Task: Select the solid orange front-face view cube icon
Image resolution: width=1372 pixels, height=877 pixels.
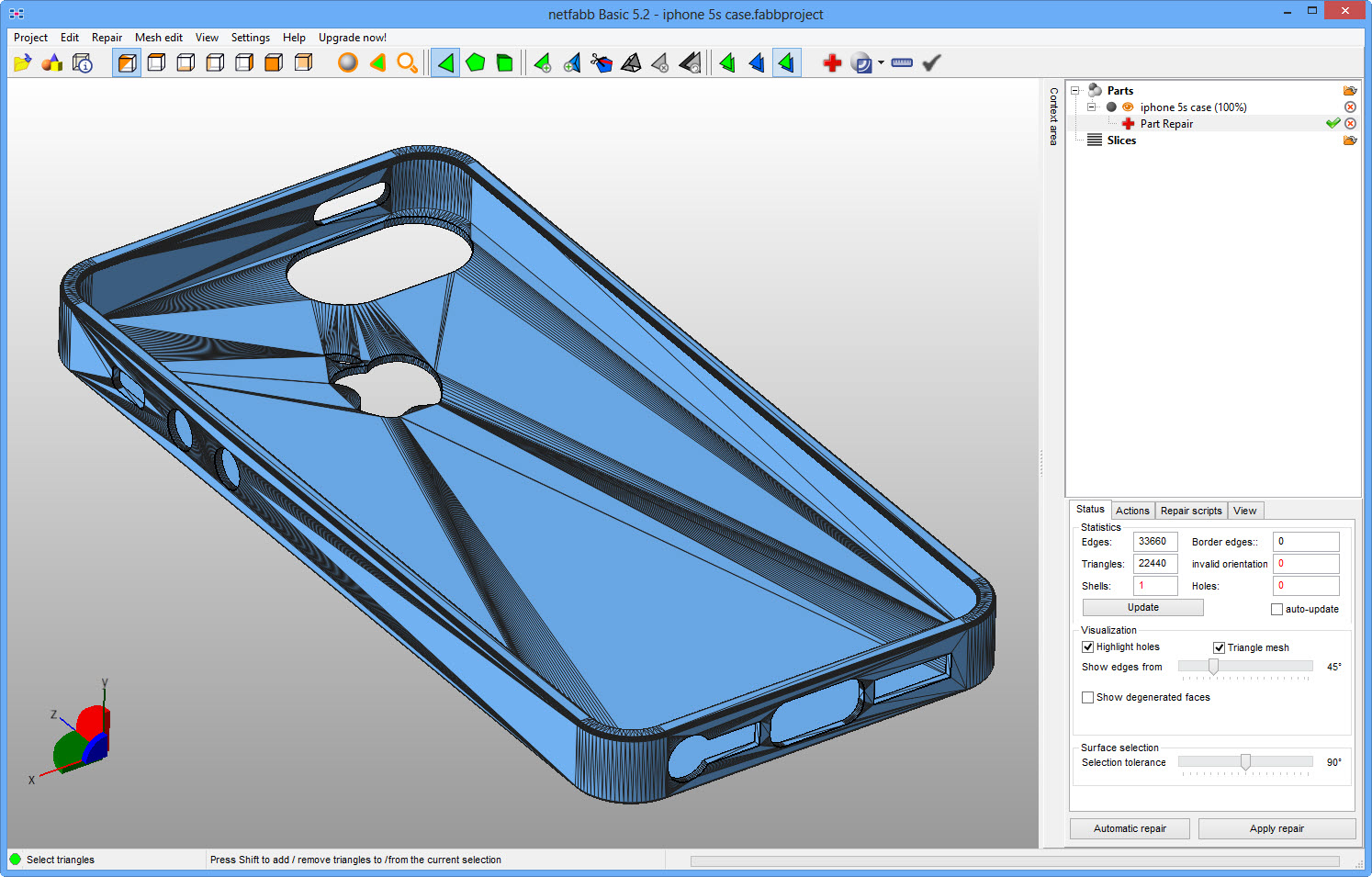Action: pos(274,62)
